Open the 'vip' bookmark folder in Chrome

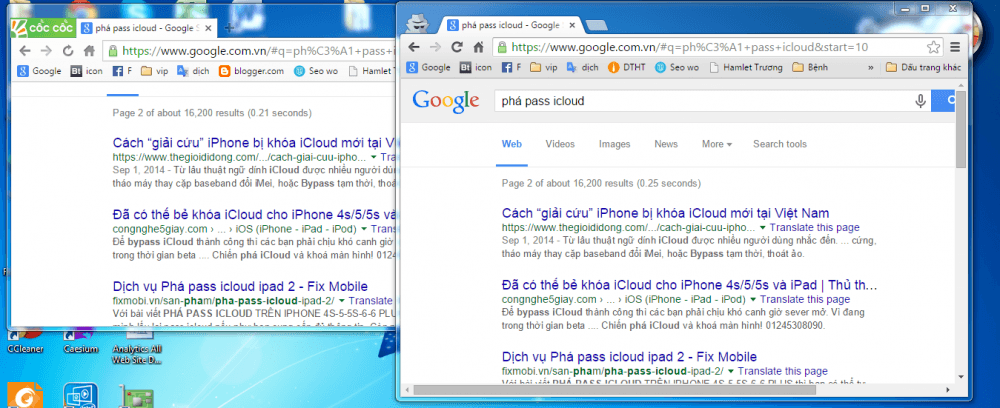[x=543, y=67]
